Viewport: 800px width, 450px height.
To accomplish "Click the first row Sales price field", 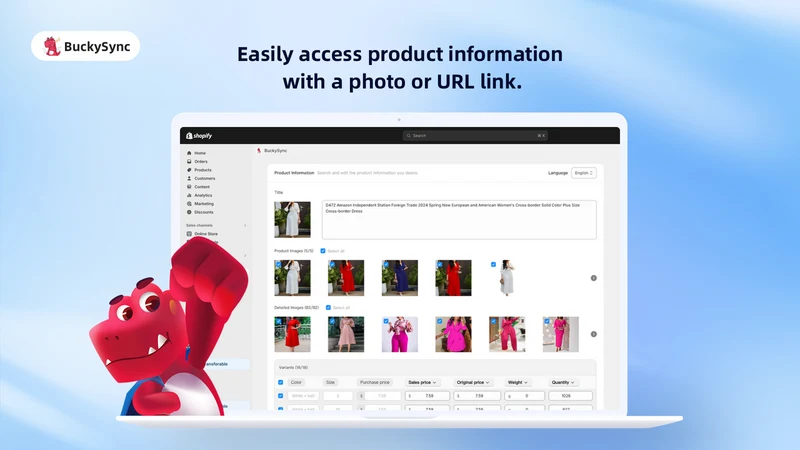I will pos(428,396).
